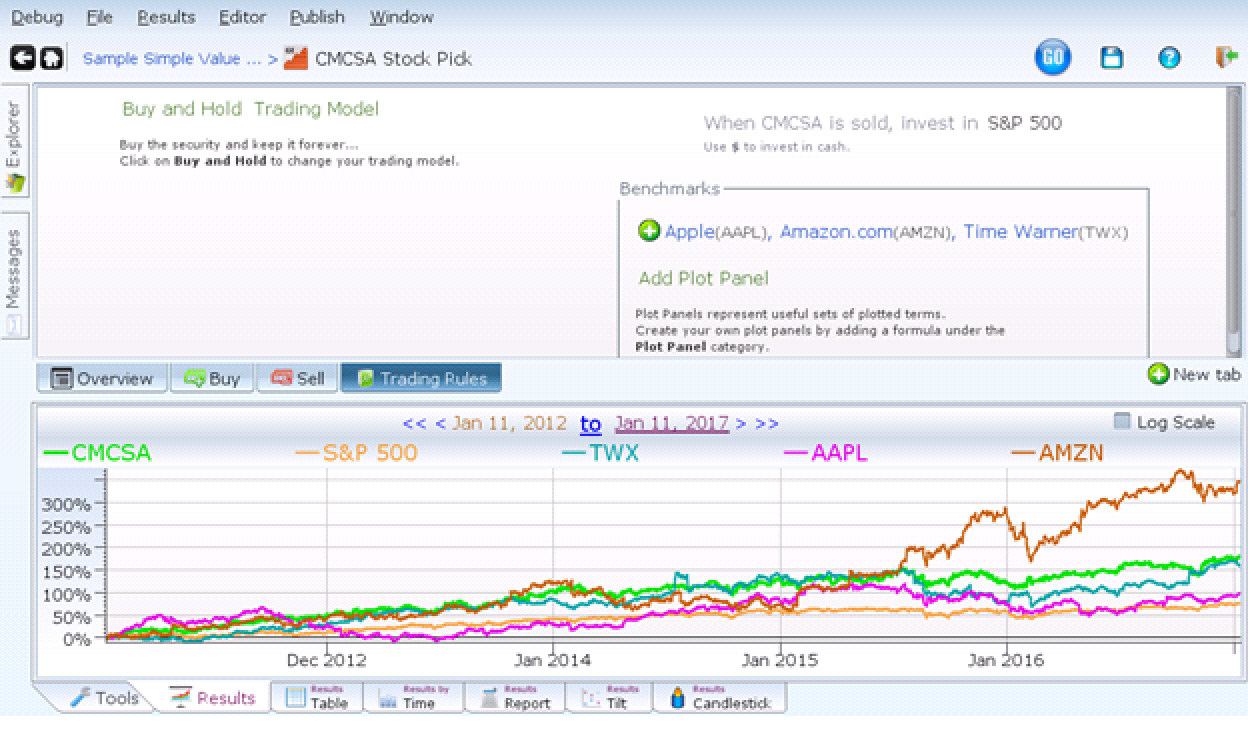Switch to the Overview tab
The width and height of the screenshot is (1248, 740).
coord(102,378)
